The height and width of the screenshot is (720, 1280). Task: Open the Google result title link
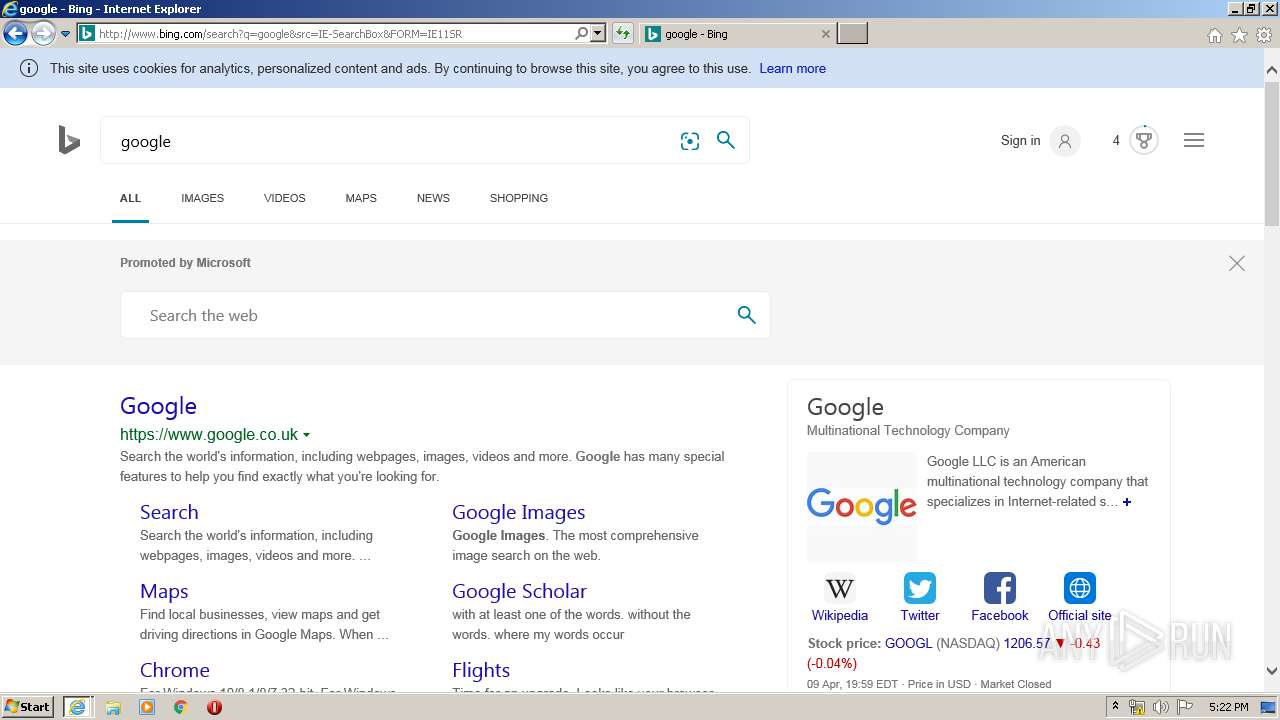tap(158, 406)
